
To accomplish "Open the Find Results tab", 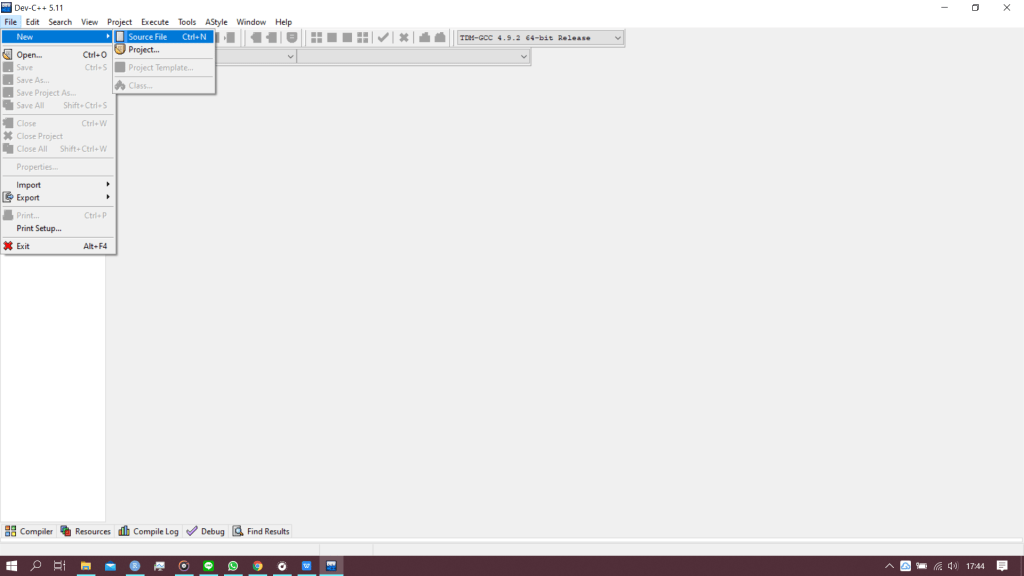I will (261, 531).
